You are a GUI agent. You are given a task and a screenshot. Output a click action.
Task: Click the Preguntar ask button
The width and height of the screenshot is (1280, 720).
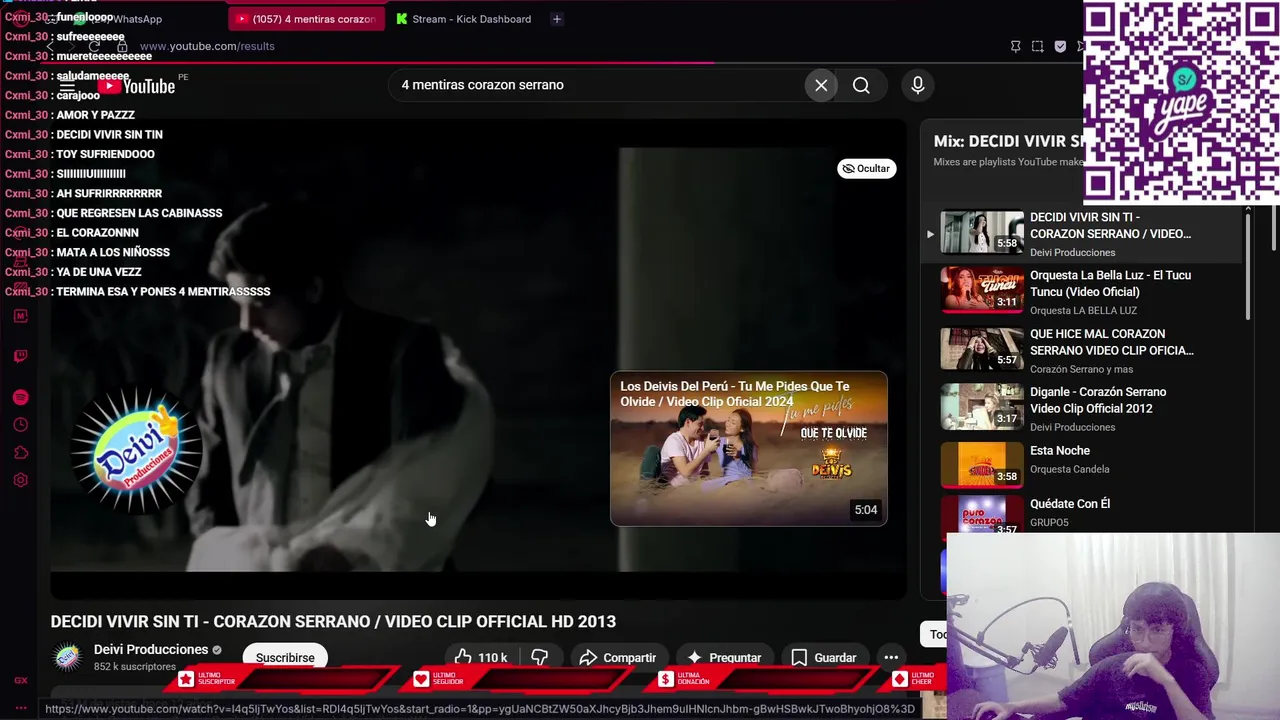(724, 657)
